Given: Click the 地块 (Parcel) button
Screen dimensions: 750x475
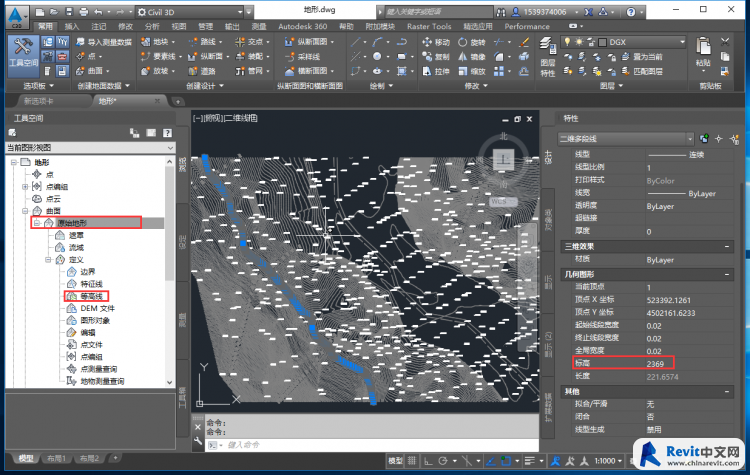Looking at the screenshot, I should point(158,42).
